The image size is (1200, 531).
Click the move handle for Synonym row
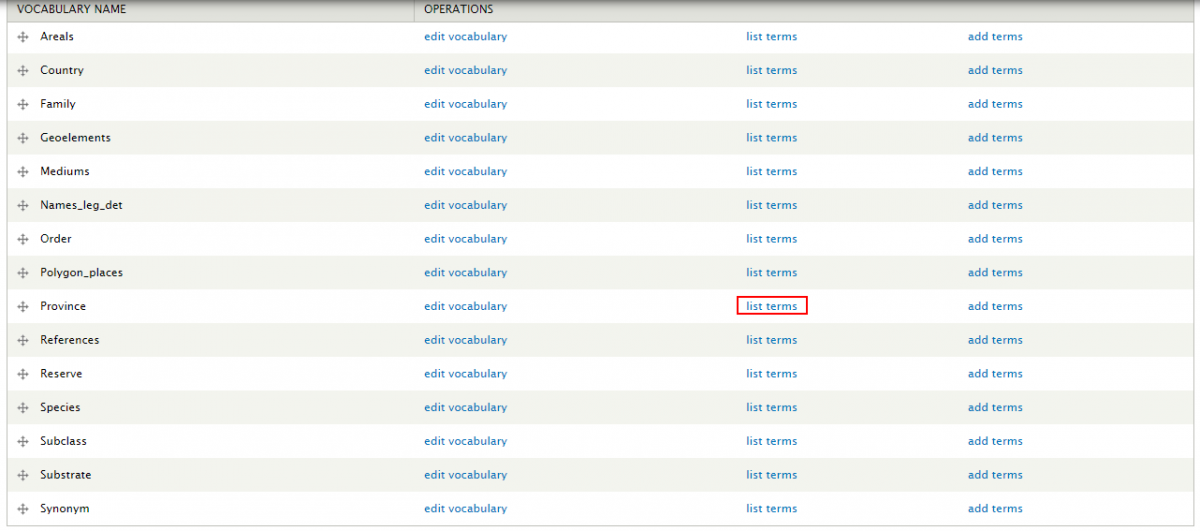tap(23, 509)
